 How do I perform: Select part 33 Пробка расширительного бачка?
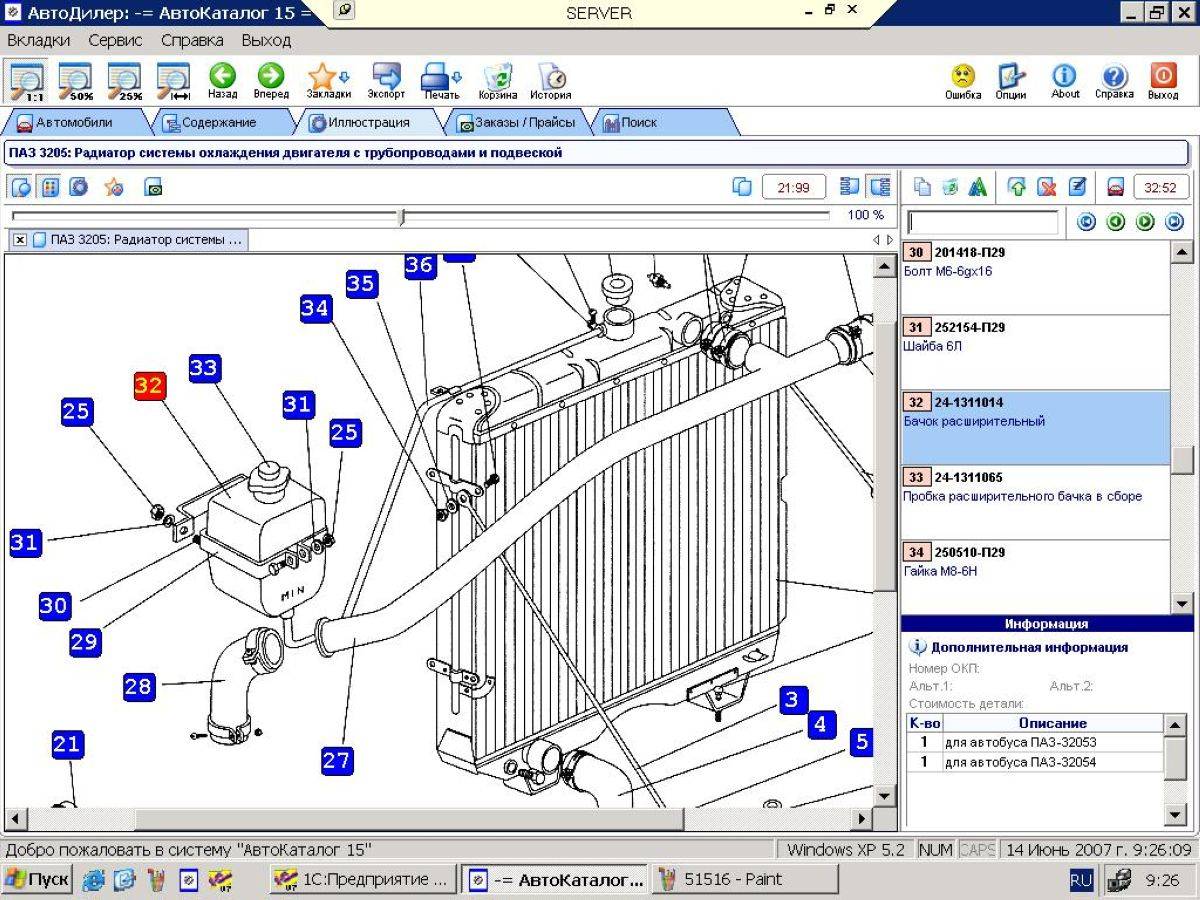[1035, 502]
